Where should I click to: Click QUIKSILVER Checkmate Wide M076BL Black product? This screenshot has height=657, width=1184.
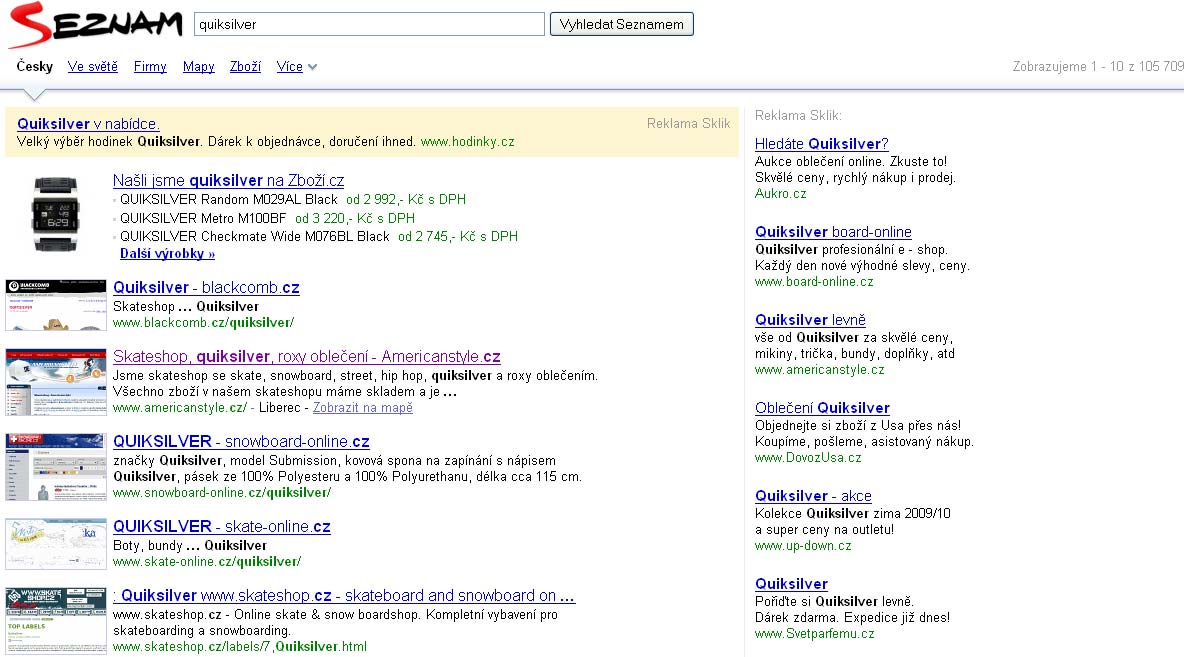[x=254, y=236]
